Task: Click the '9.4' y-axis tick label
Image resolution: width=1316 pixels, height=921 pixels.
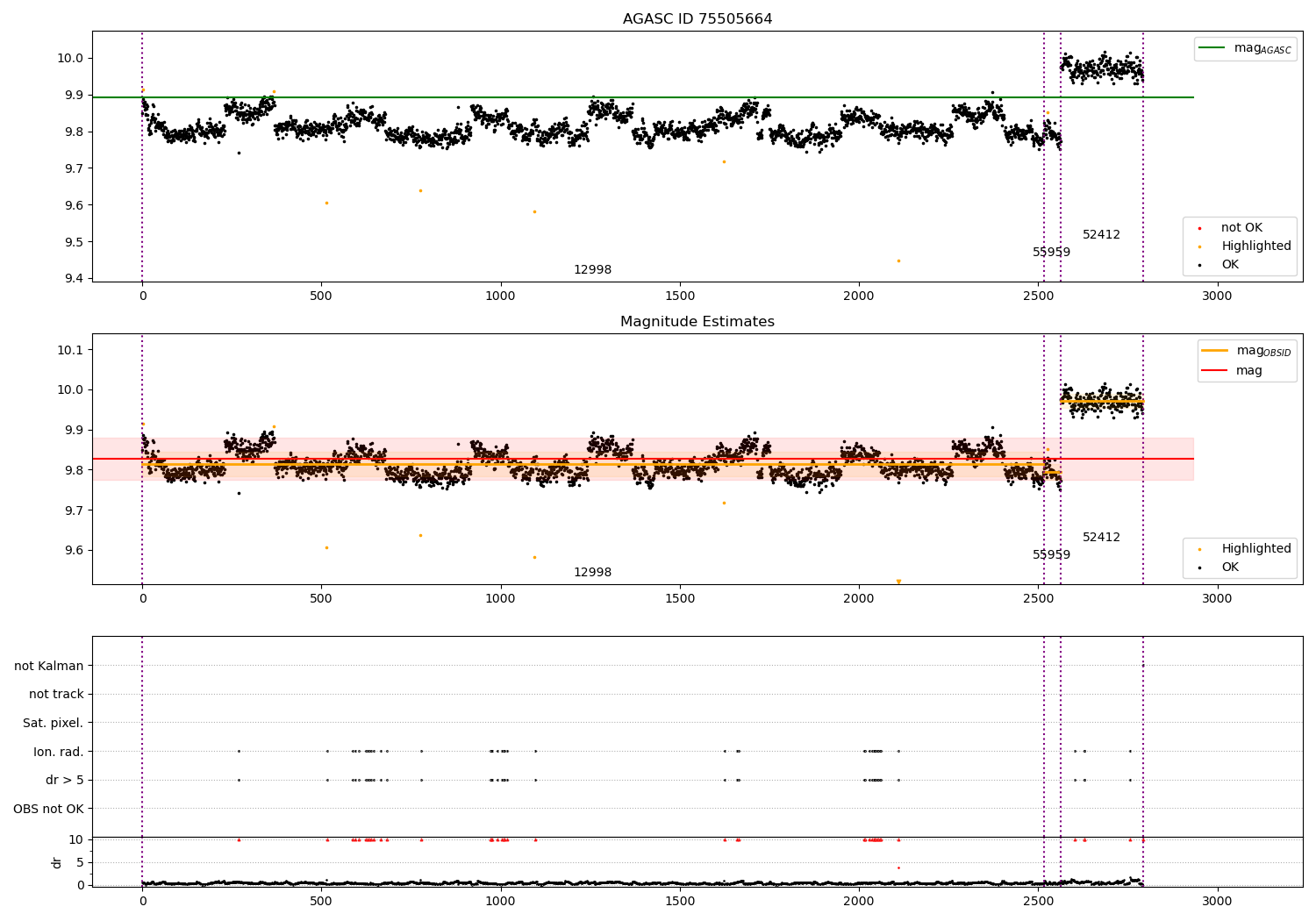Action: (74, 279)
